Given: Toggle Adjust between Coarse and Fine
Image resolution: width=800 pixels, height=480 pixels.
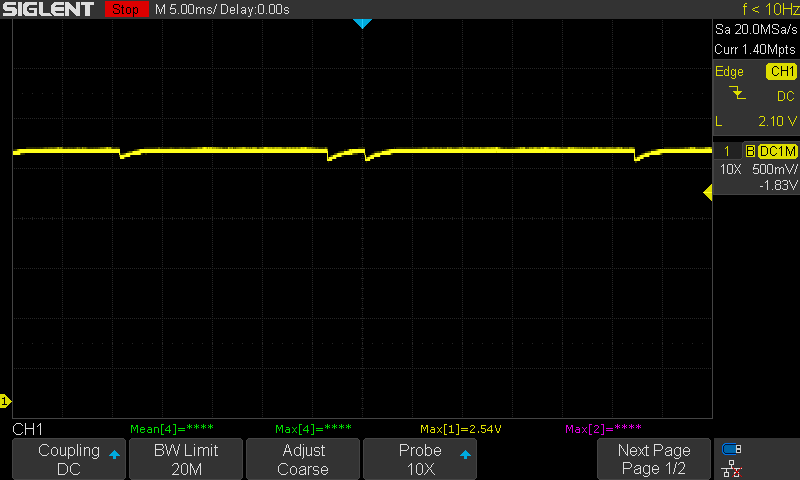Looking at the screenshot, I should tap(302, 459).
